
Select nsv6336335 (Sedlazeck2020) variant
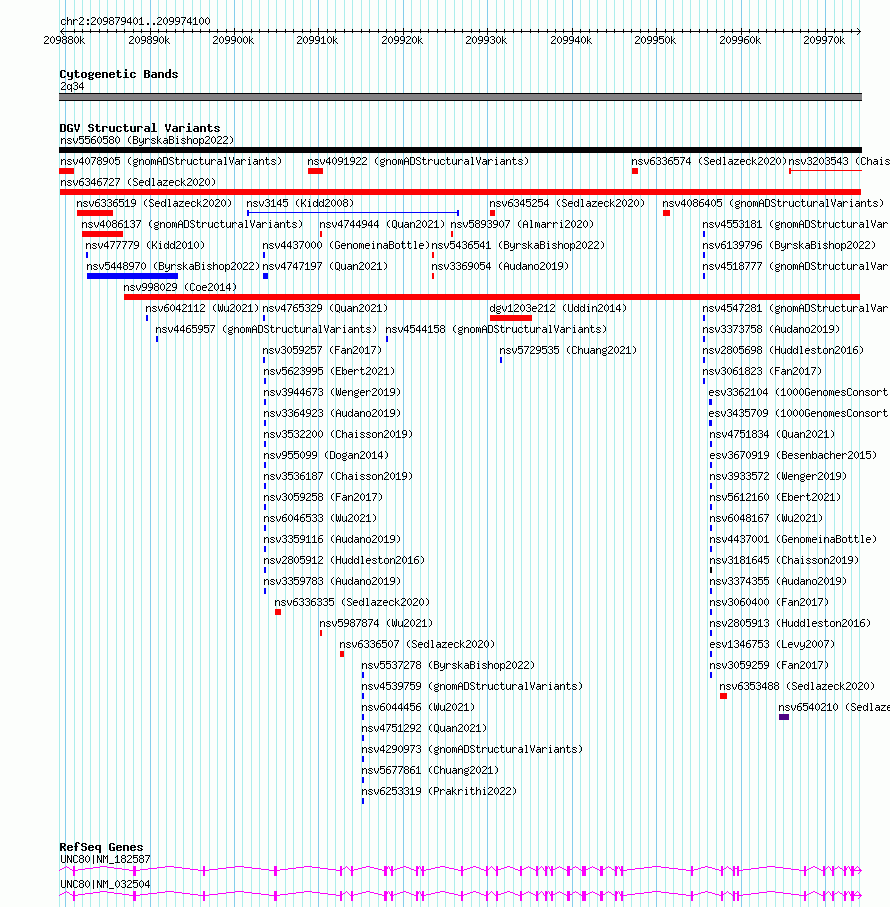point(352,602)
